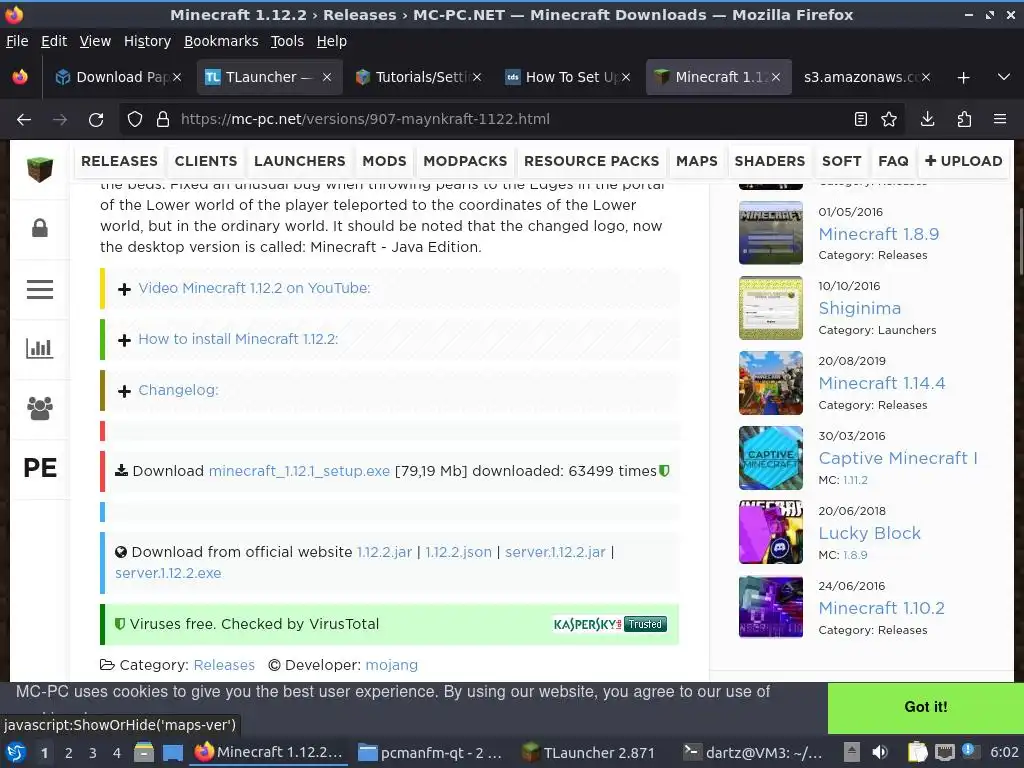Open the Firefox application hamburger menu
Viewport: 1024px width, 768px height.
[x=1000, y=120]
